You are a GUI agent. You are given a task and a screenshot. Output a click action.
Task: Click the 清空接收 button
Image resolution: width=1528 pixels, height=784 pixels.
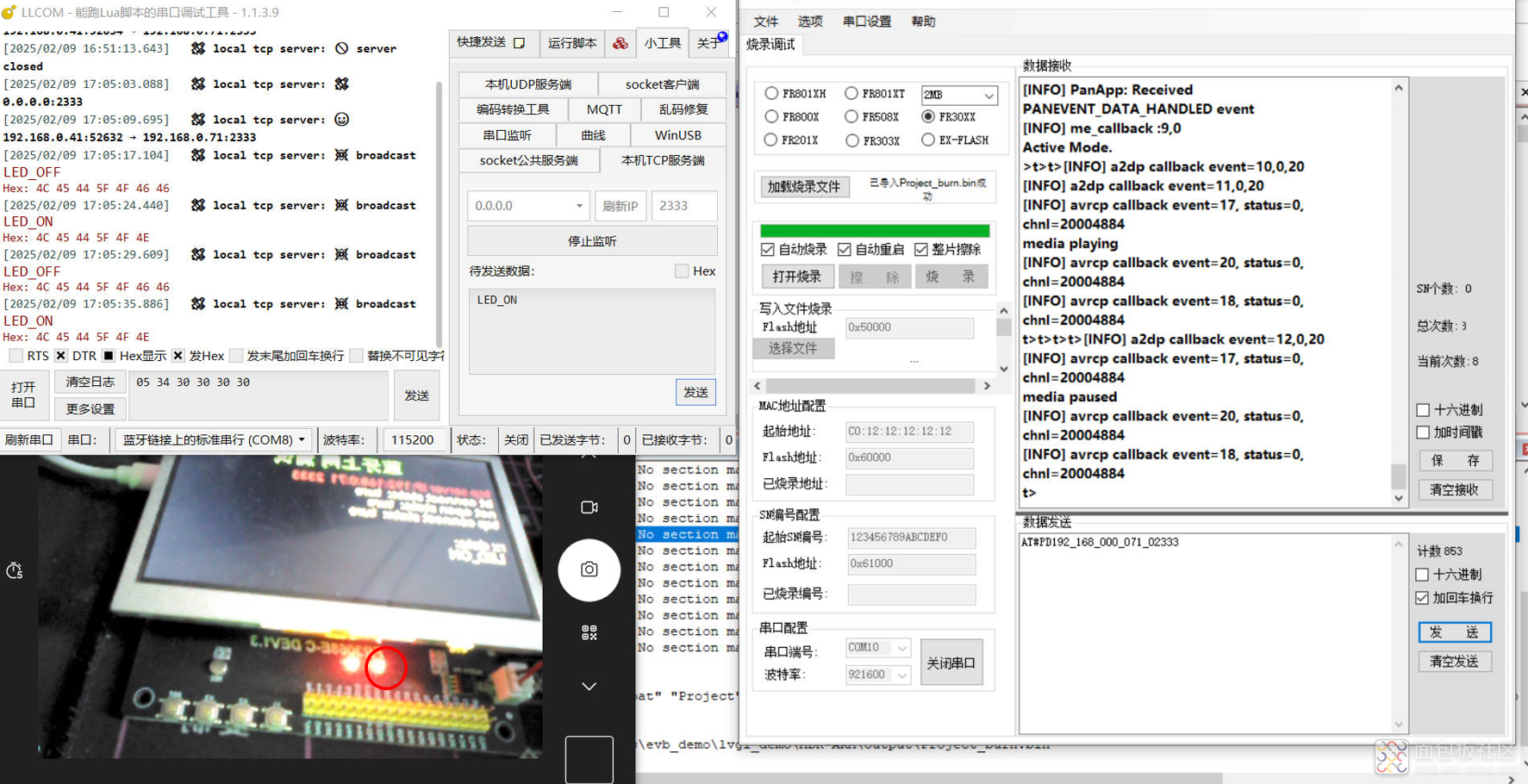[1455, 489]
